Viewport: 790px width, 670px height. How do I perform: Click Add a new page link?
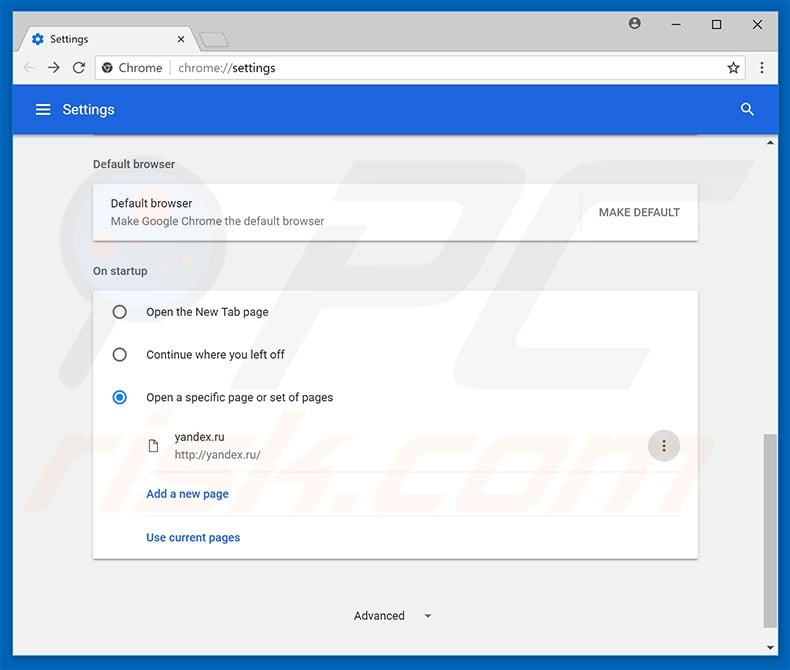click(187, 494)
